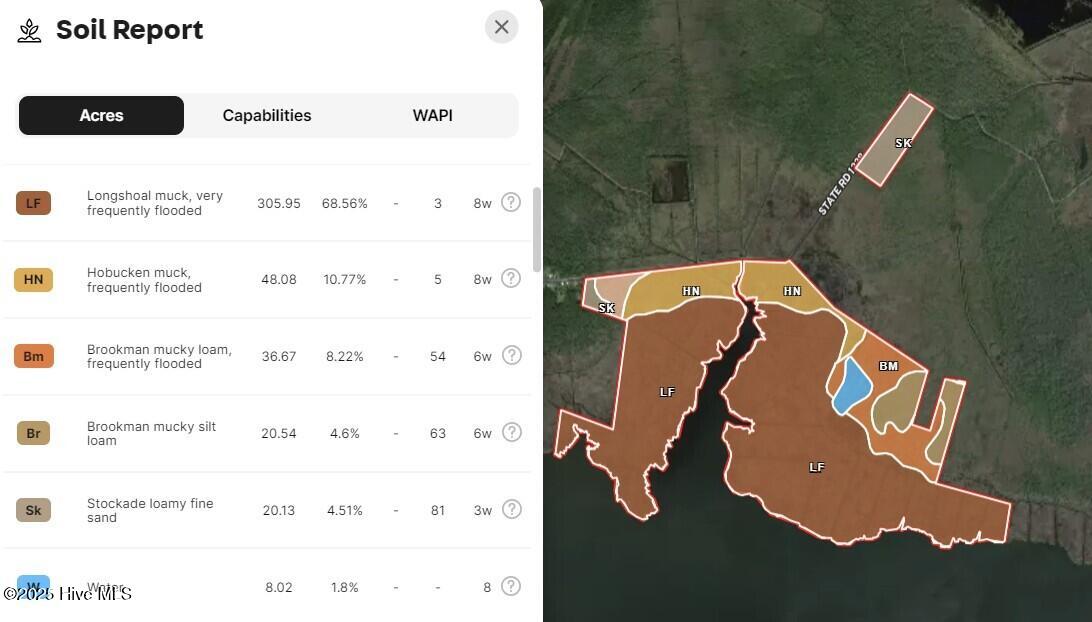1092x622 pixels.
Task: Click the soil list vertical scrollbar
Action: (537, 230)
